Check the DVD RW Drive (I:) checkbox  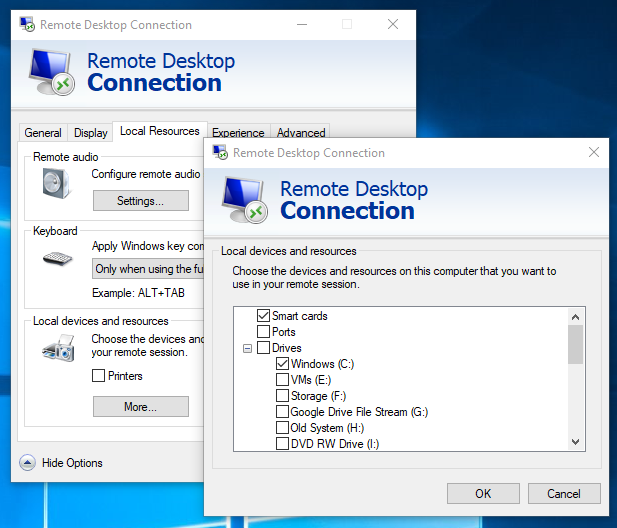[282, 443]
